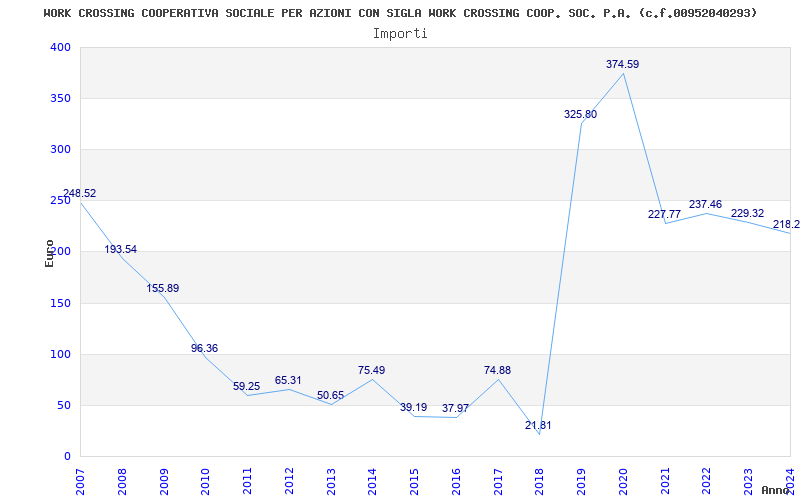The width and height of the screenshot is (800, 500).
Task: Select the 2016 x-axis year label
Action: 456,481
